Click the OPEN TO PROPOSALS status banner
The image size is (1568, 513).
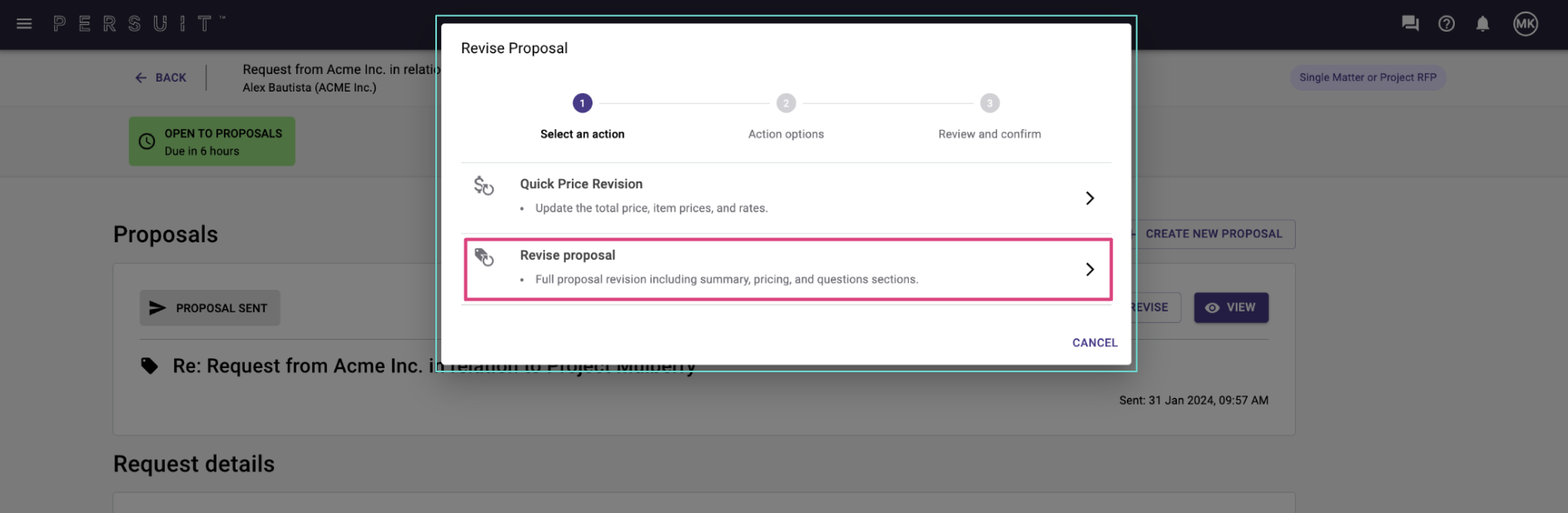coord(211,141)
